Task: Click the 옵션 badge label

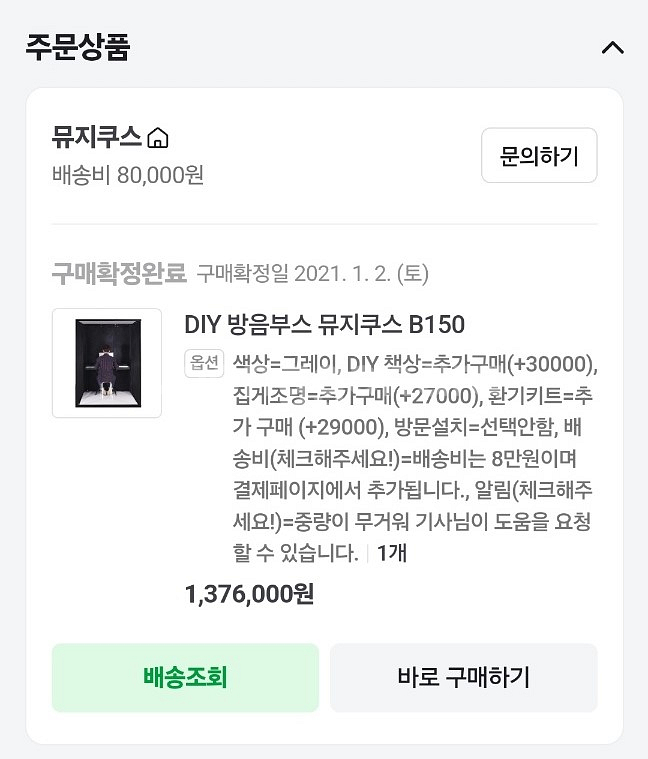Action: 203,362
